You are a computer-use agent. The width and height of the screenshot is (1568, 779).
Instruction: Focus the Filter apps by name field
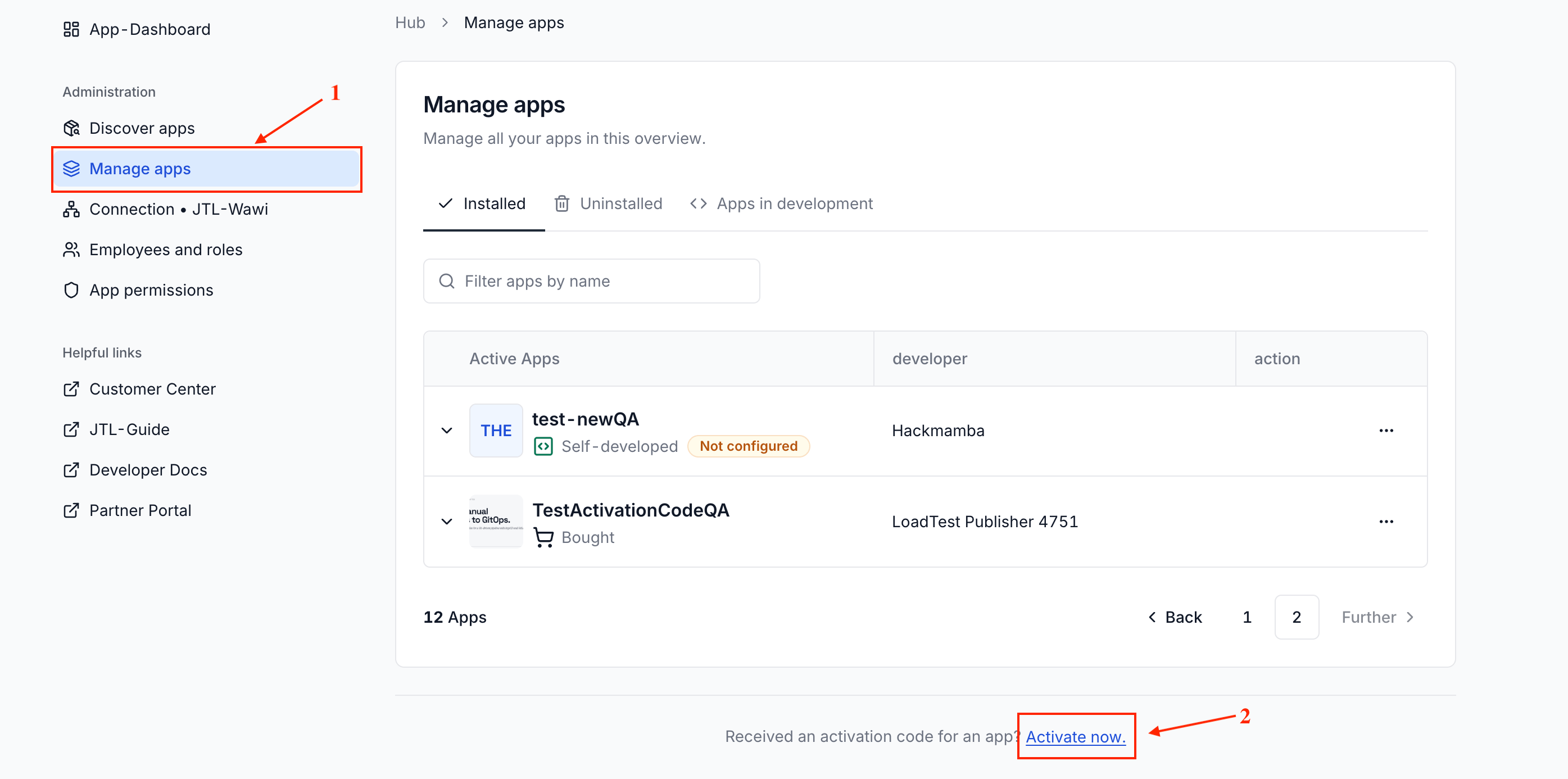(591, 281)
